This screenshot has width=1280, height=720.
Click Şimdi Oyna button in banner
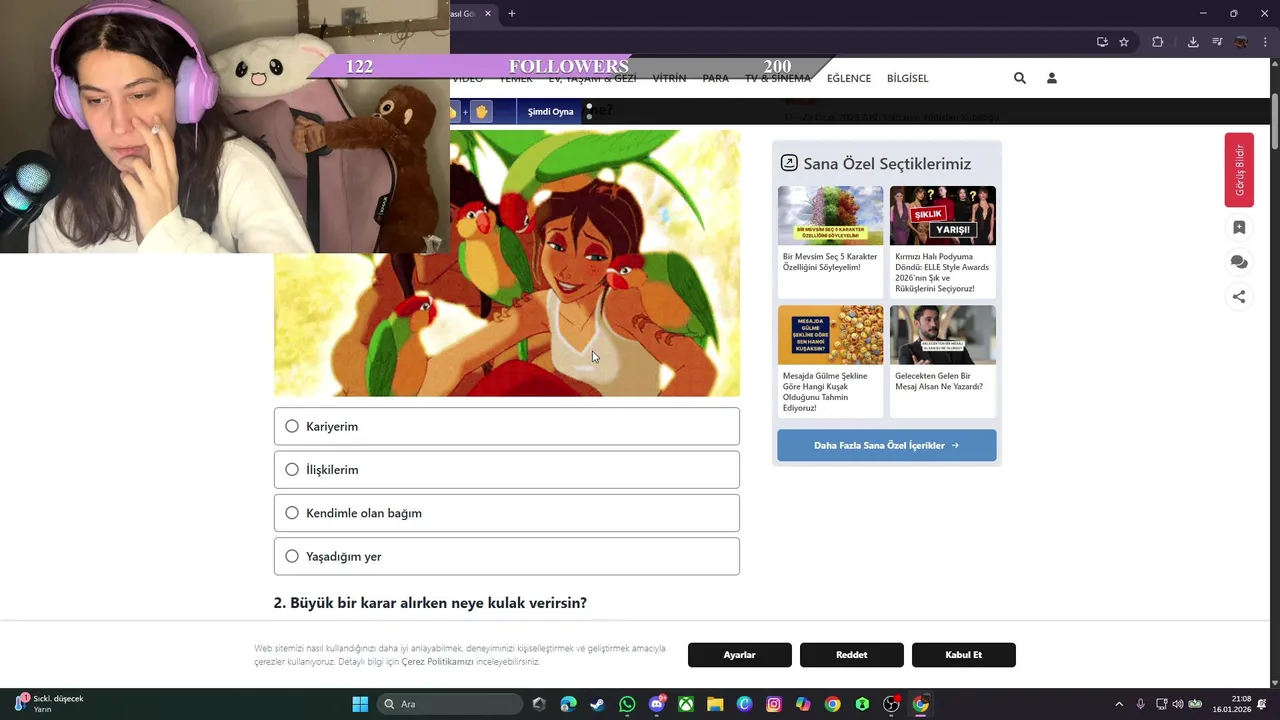(551, 112)
